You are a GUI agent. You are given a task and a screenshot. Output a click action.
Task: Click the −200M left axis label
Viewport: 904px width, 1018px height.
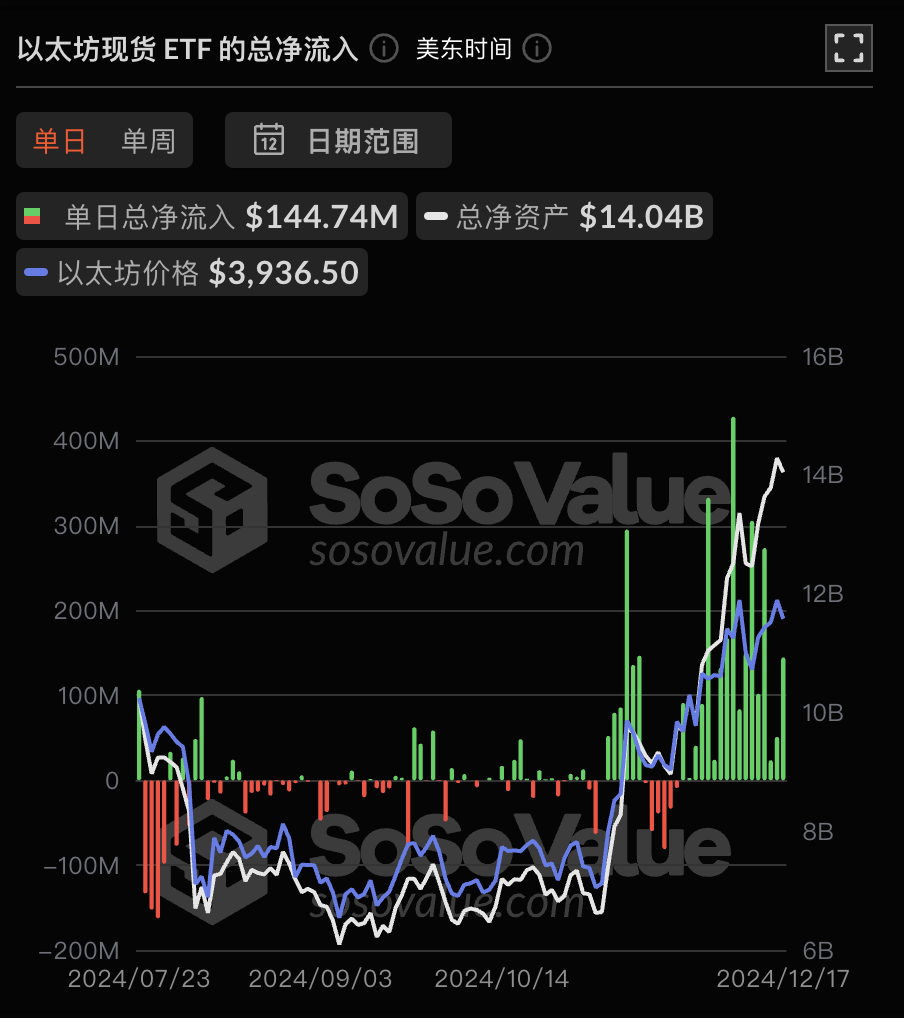79,950
